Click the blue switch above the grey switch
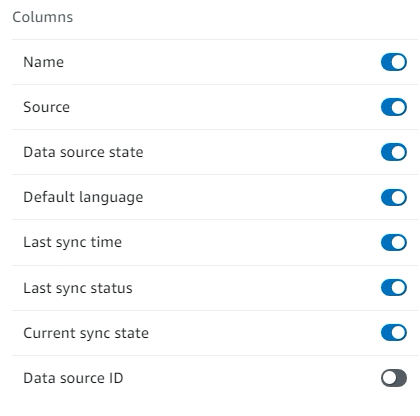Image resolution: width=420 pixels, height=416 pixels. (394, 333)
